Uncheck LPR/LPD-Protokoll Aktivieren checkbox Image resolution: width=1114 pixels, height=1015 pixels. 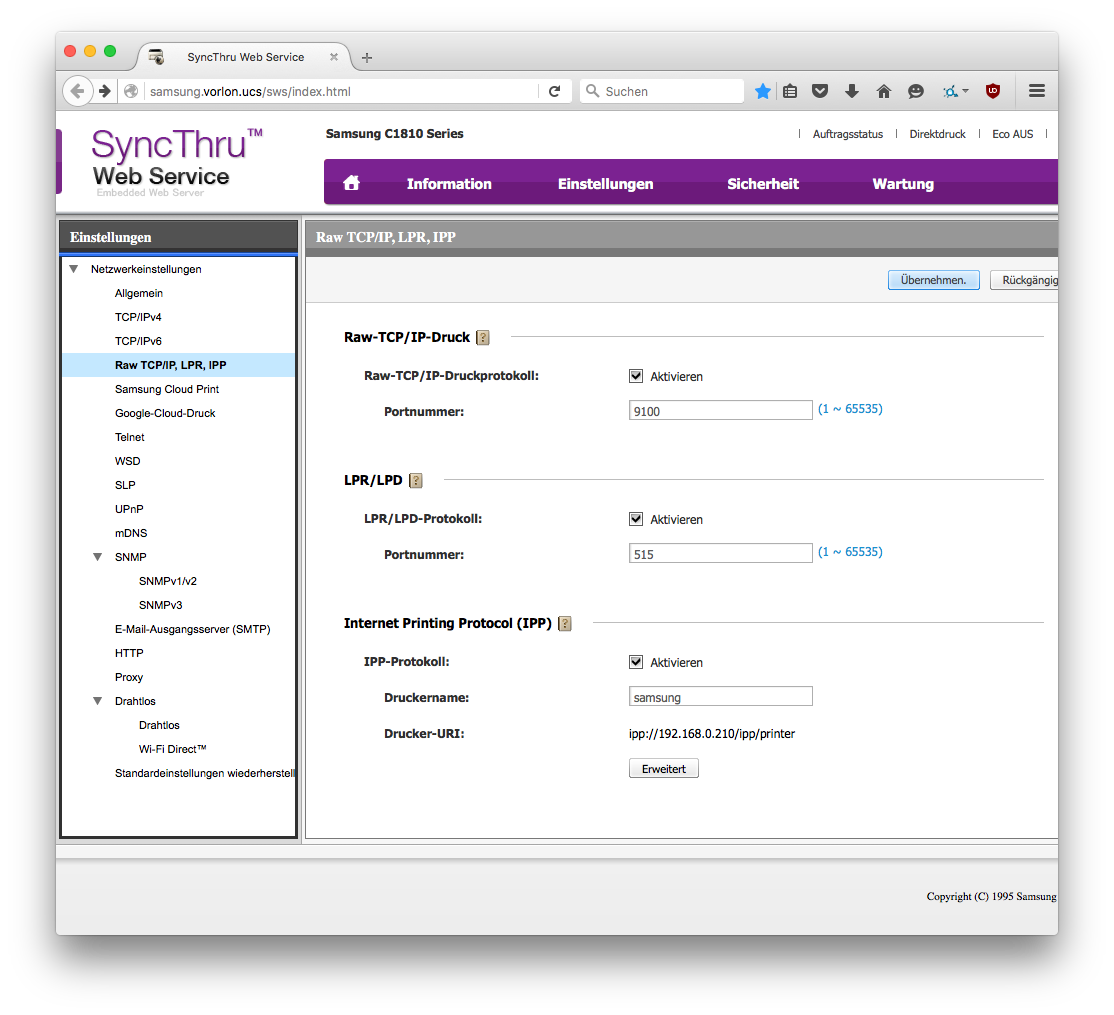point(636,520)
